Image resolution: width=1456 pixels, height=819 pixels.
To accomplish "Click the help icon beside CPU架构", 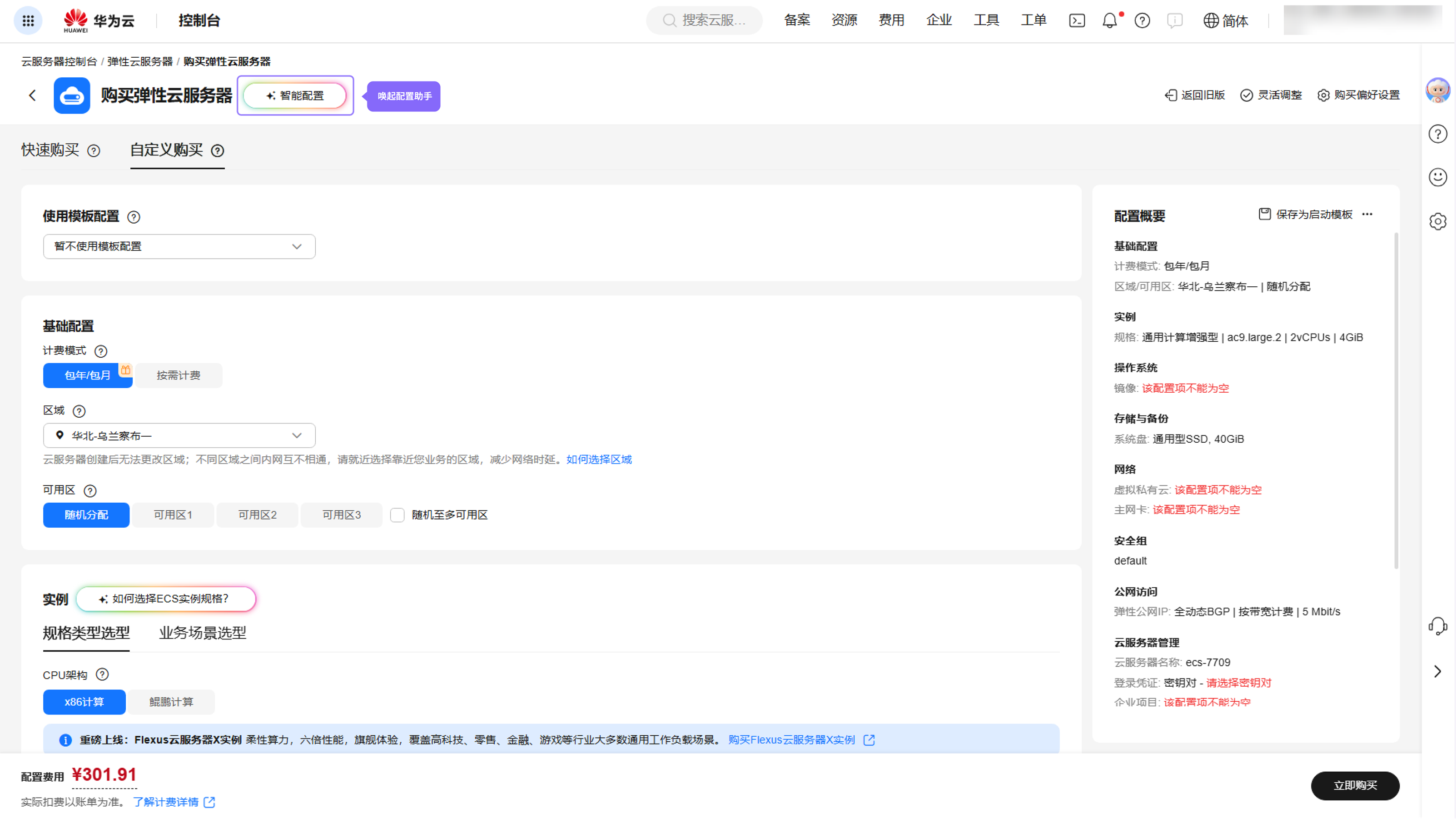I will [x=102, y=675].
